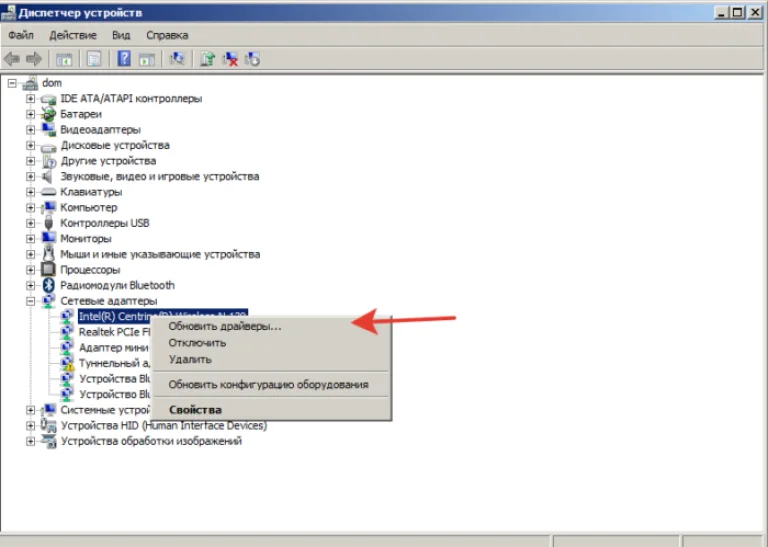Select the Системные устройства label
The width and height of the screenshot is (768, 547).
click(105, 410)
